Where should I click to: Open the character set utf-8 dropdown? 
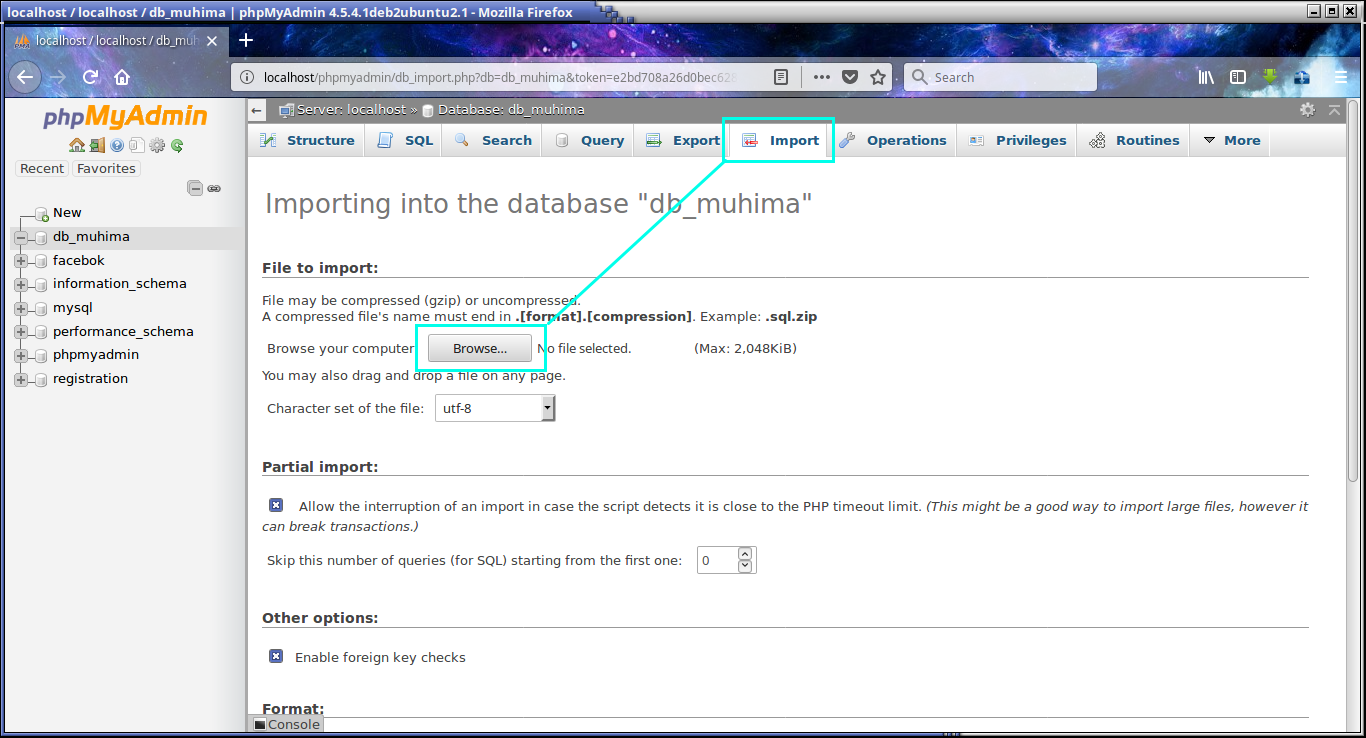pyautogui.click(x=495, y=408)
